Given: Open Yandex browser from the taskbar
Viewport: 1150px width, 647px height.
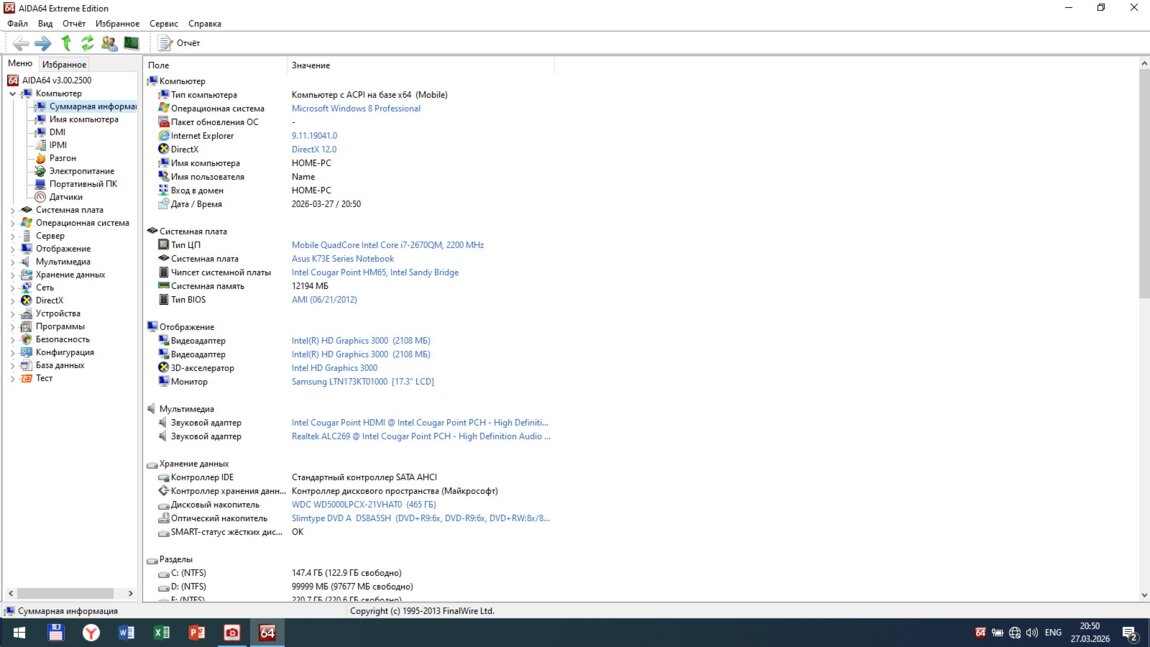Looking at the screenshot, I should coord(91,633).
